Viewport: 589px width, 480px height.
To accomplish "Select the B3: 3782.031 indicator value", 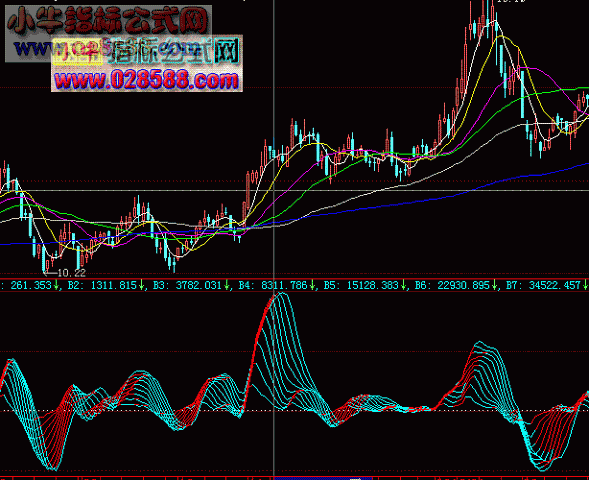I will tap(187, 285).
